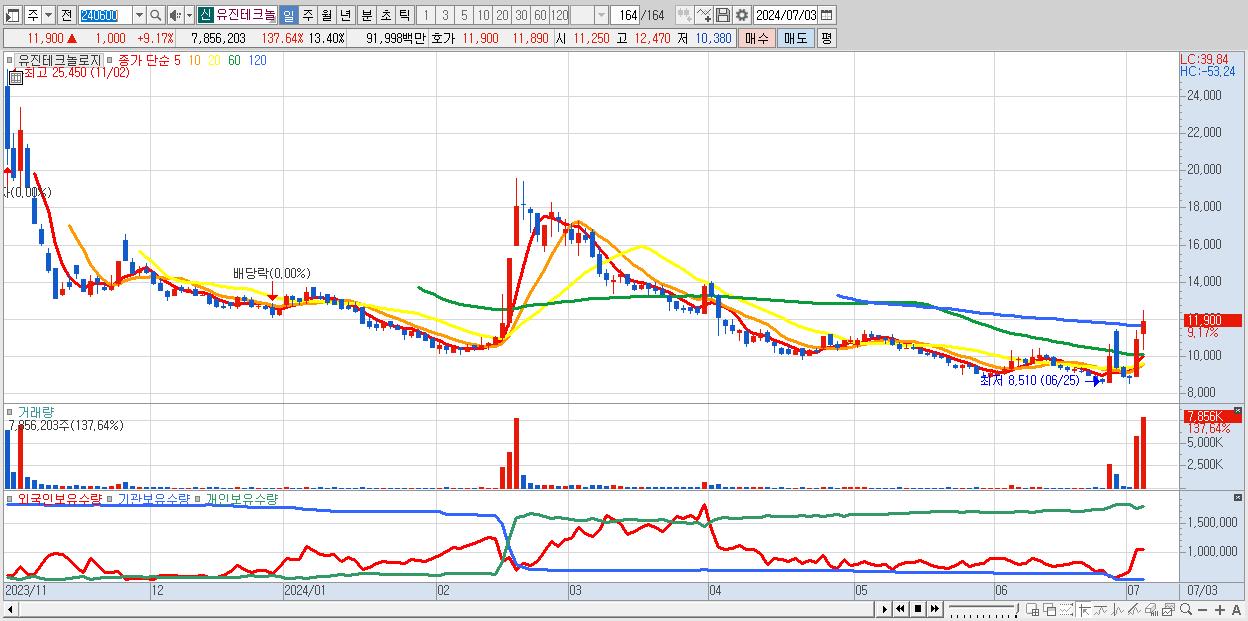Edit the candle count field 164
This screenshot has height=621, width=1248.
pyautogui.click(x=626, y=15)
